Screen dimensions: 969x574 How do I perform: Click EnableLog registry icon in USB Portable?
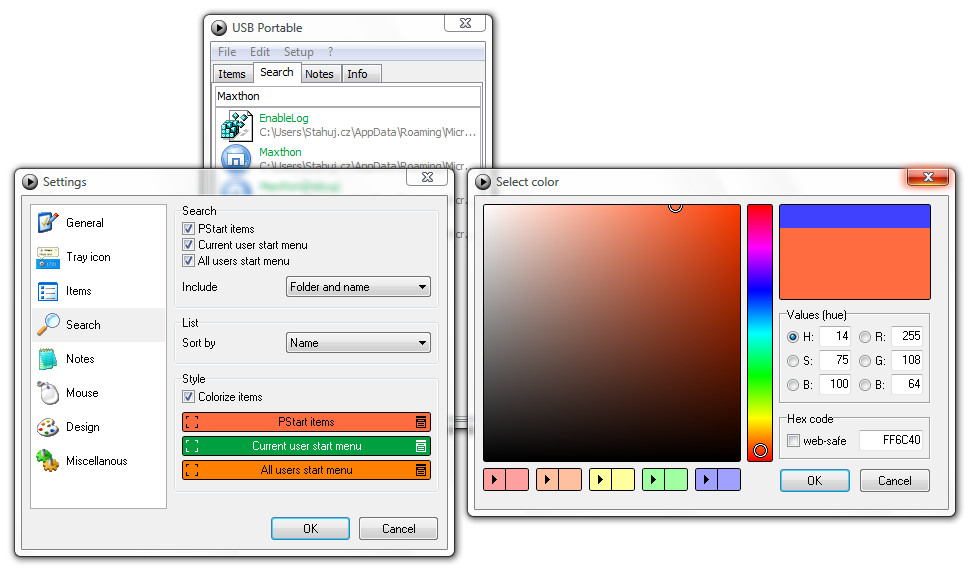[x=236, y=125]
